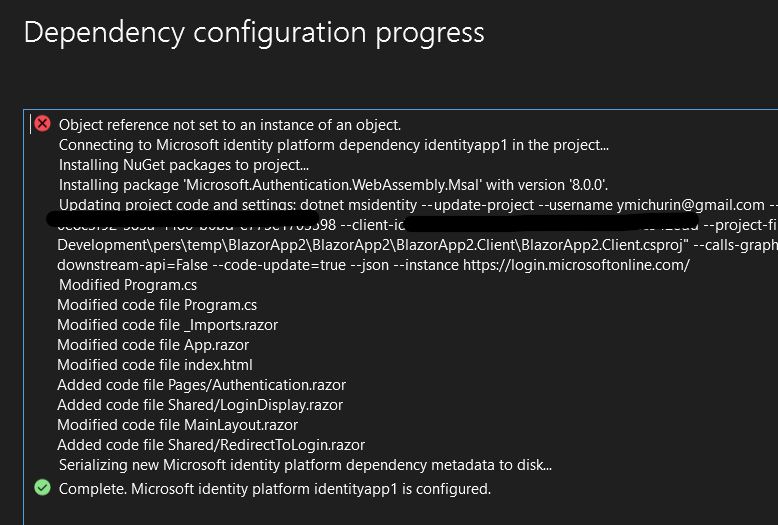The width and height of the screenshot is (778, 525).
Task: Select the line installing Microsoft.Authentication.WebAssembly.Msal package
Action: [x=333, y=185]
